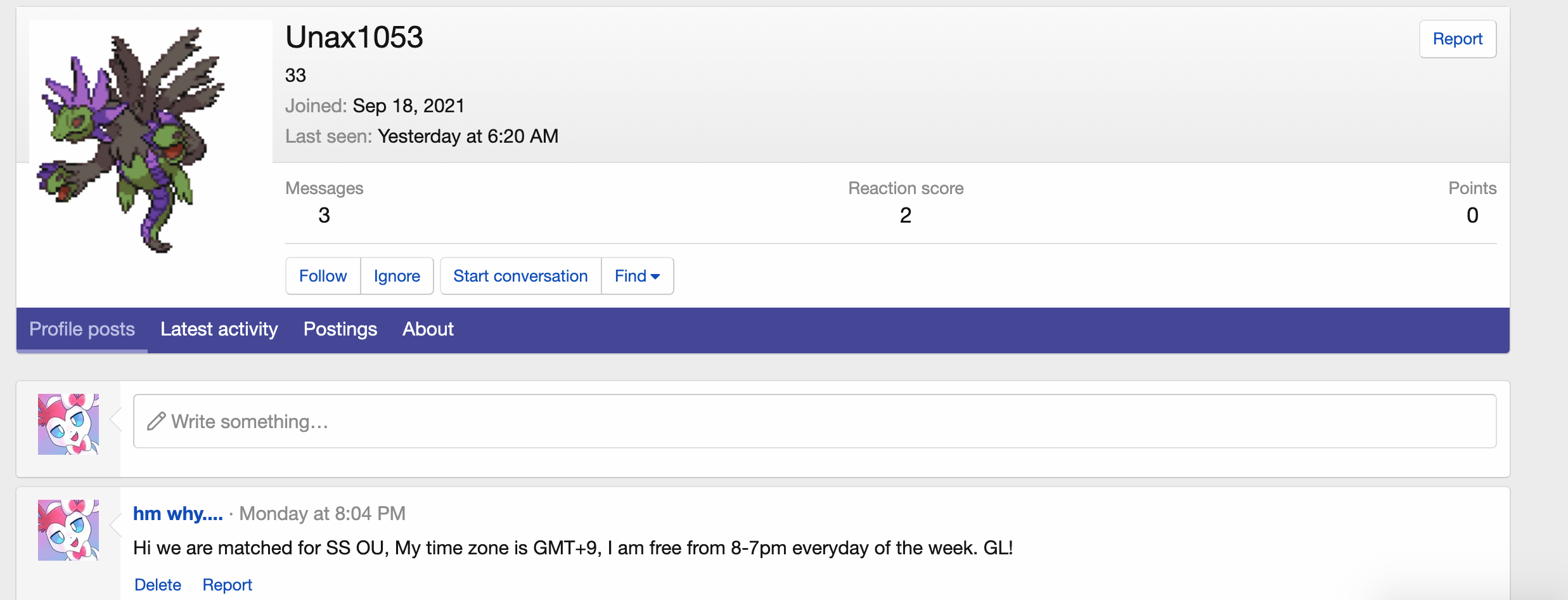Click the joined date Sep 18, 2021
Viewport: 1568px width, 600px height.
(409, 106)
